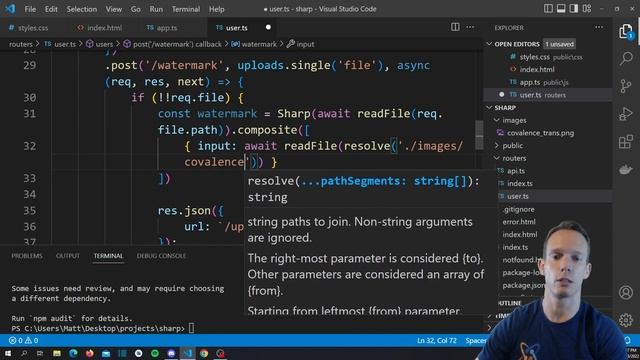Image resolution: width=640 pixels, height=360 pixels.
Task: Launch Microsoft Edge from taskbar
Action: pyautogui.click(x=73, y=353)
